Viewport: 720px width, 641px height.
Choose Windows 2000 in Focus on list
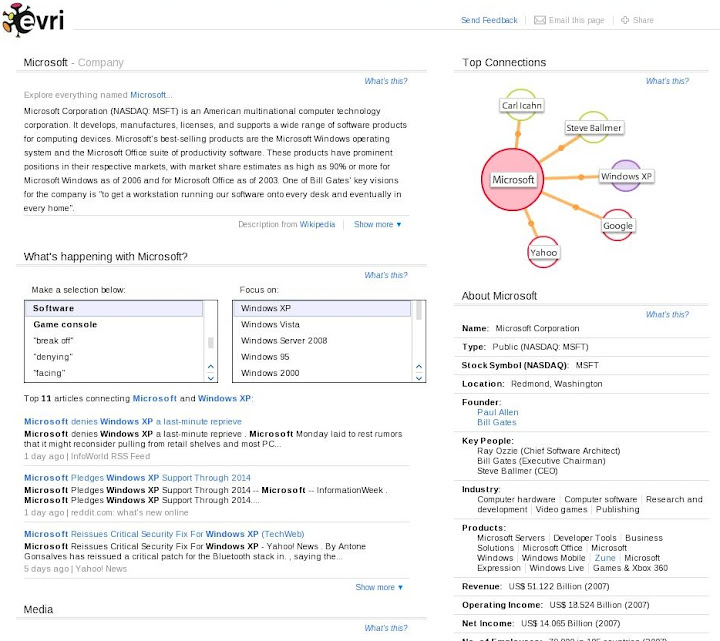click(x=322, y=373)
